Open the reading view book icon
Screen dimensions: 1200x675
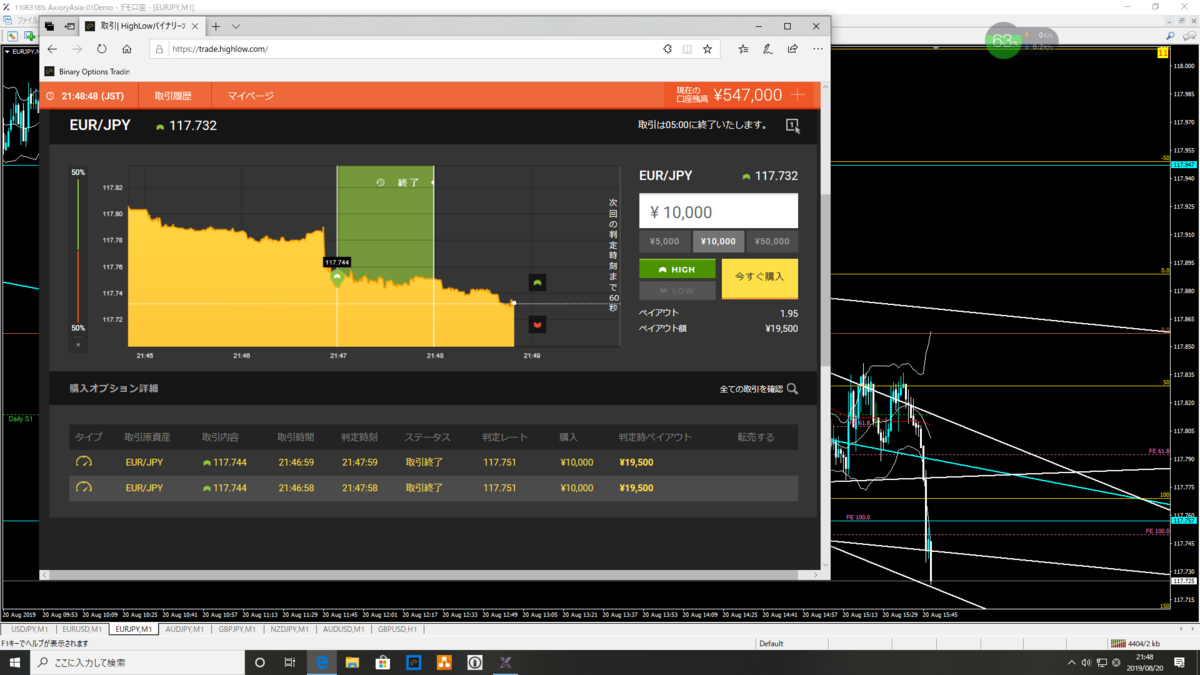(687, 49)
